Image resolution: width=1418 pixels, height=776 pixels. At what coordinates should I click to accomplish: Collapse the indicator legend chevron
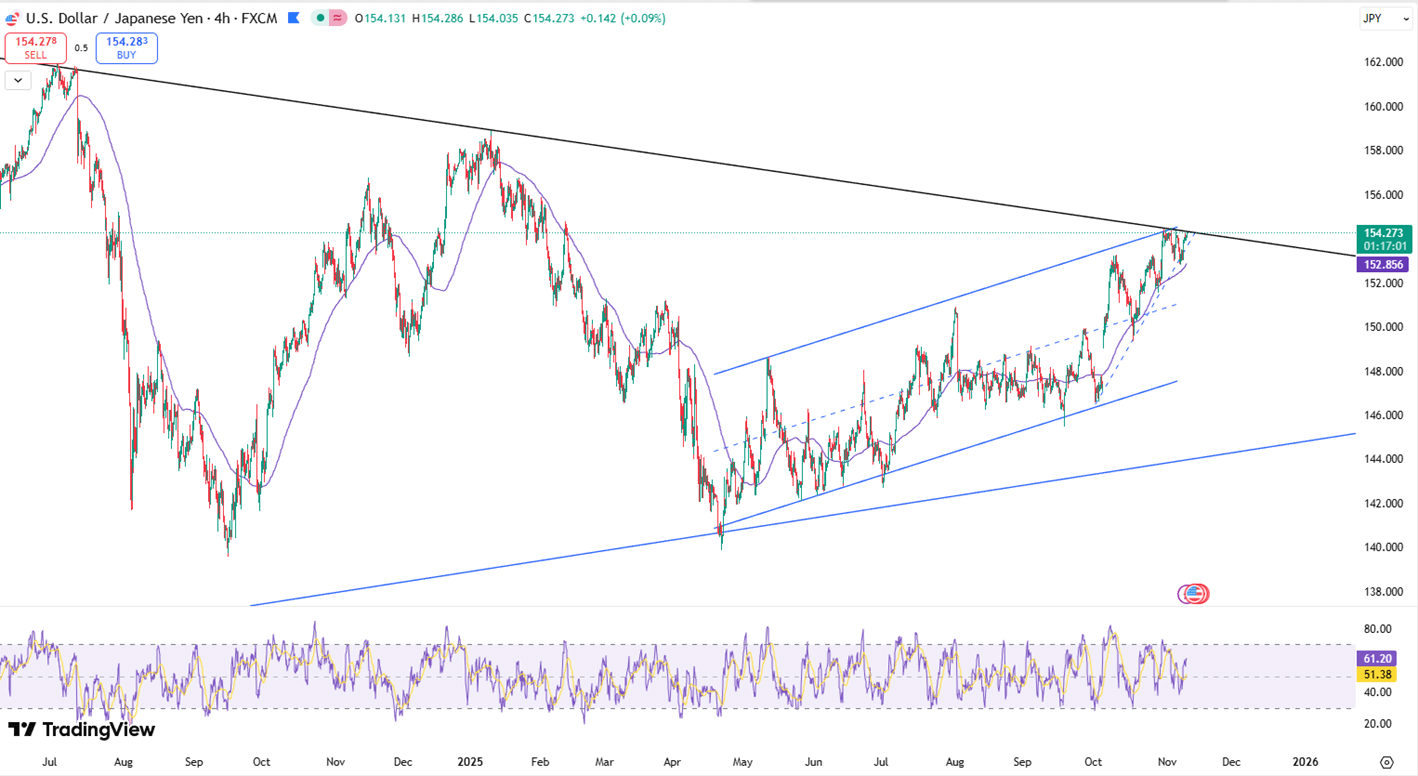(x=17, y=80)
